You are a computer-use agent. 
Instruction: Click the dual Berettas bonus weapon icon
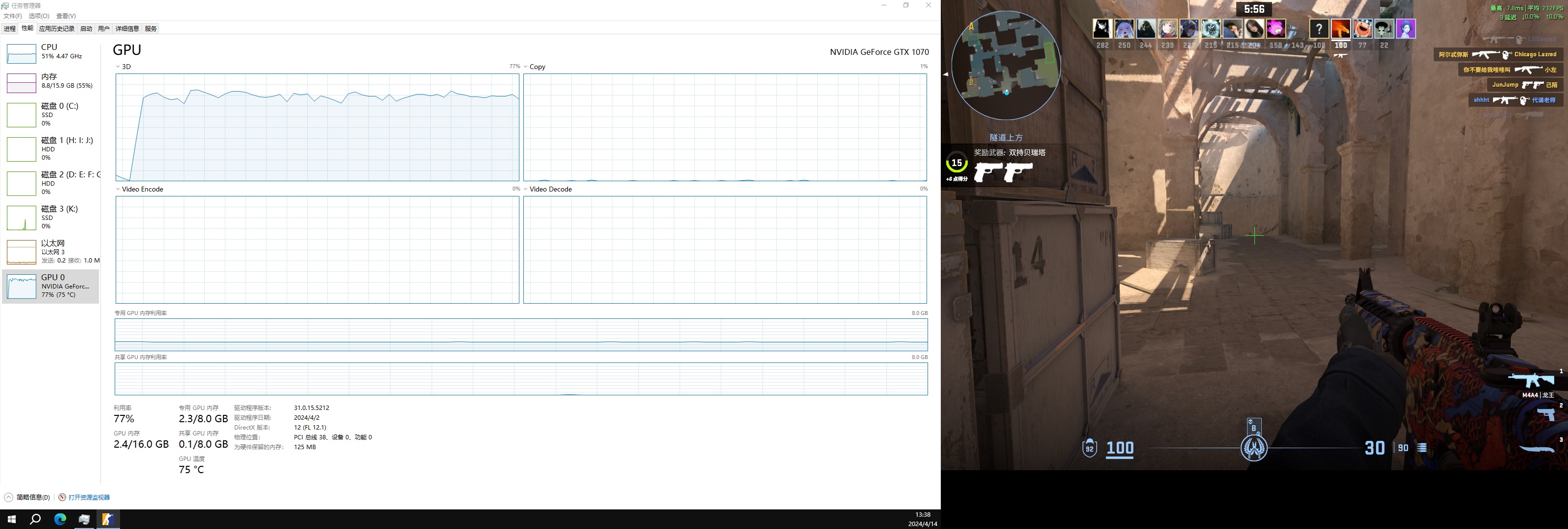tap(1003, 172)
